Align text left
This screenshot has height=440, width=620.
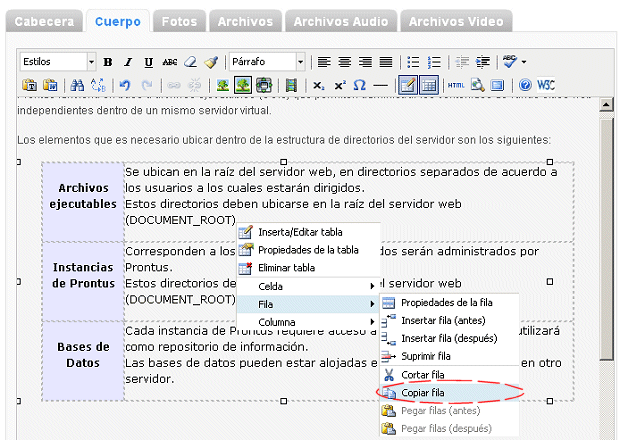click(324, 62)
